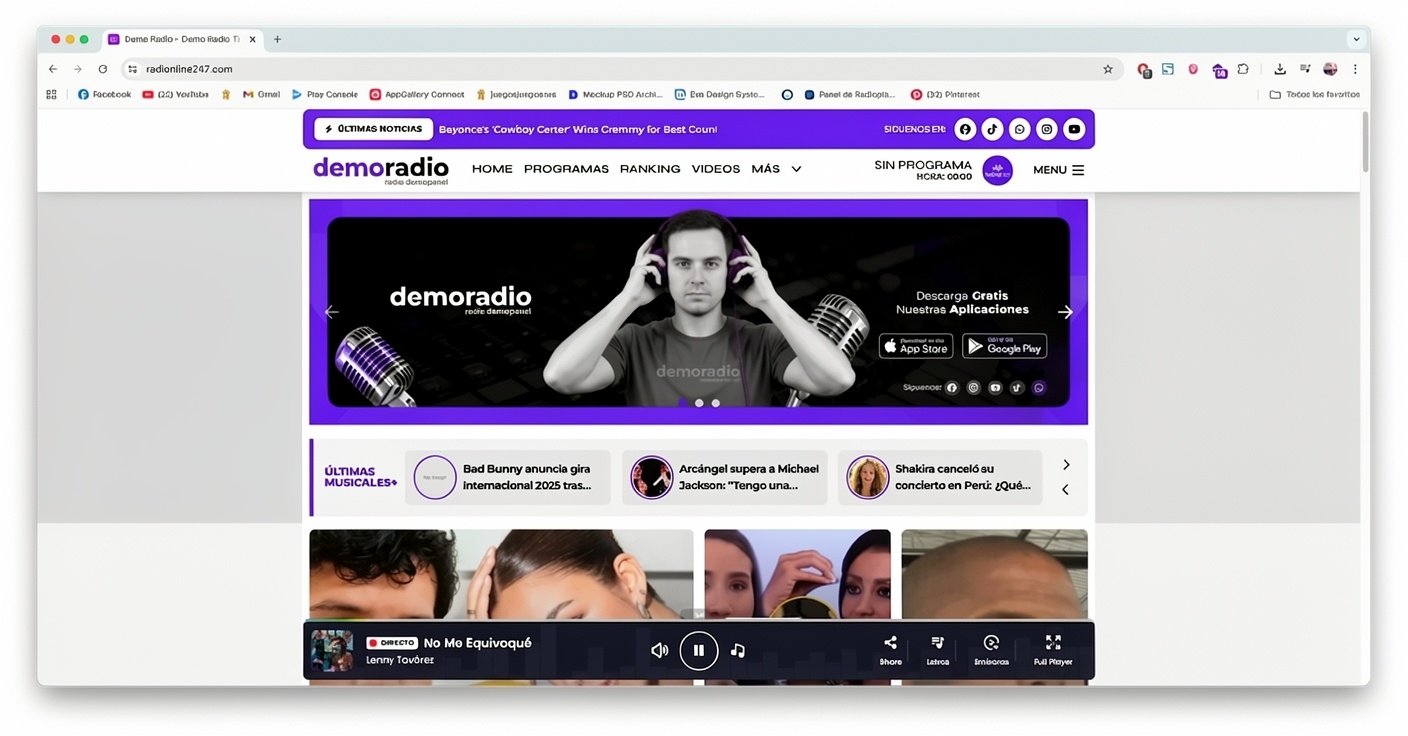Open the Todos los favoritos bookmarks folder
Viewport: 1408px width, 736px height.
1314,94
